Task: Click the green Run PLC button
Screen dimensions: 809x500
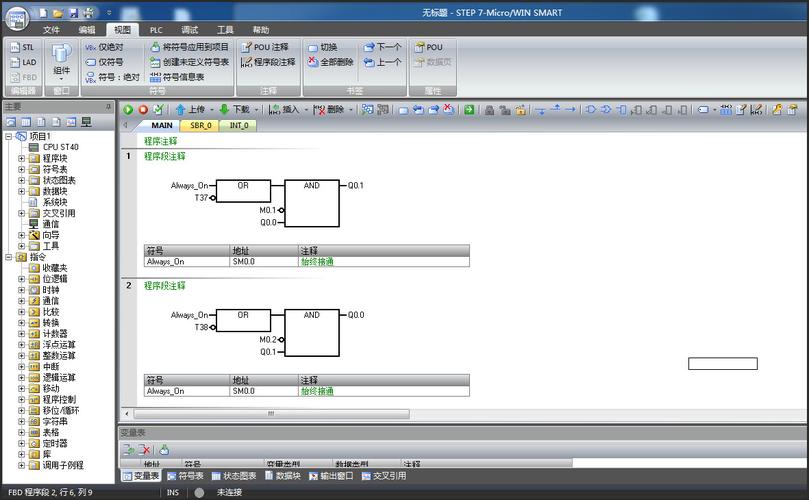Action: 128,109
